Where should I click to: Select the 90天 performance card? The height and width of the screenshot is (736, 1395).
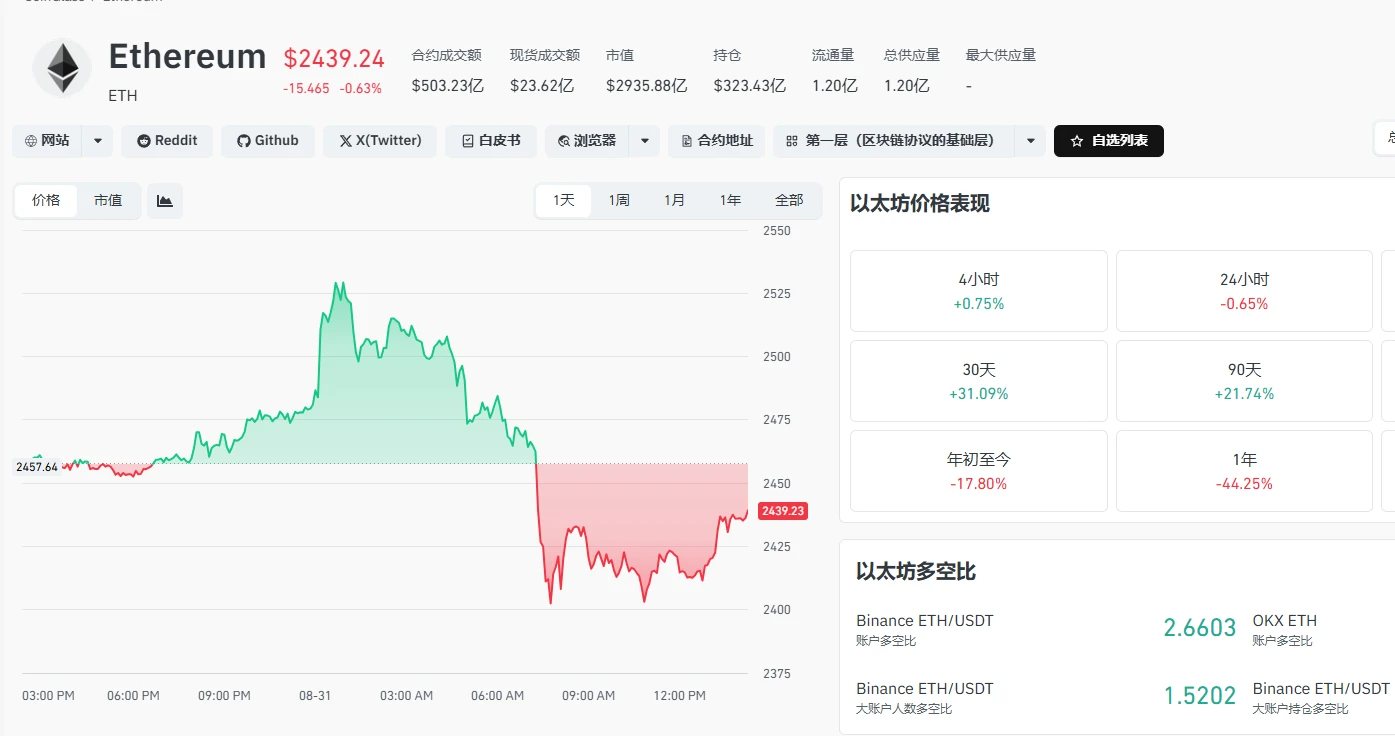pyautogui.click(x=1244, y=381)
